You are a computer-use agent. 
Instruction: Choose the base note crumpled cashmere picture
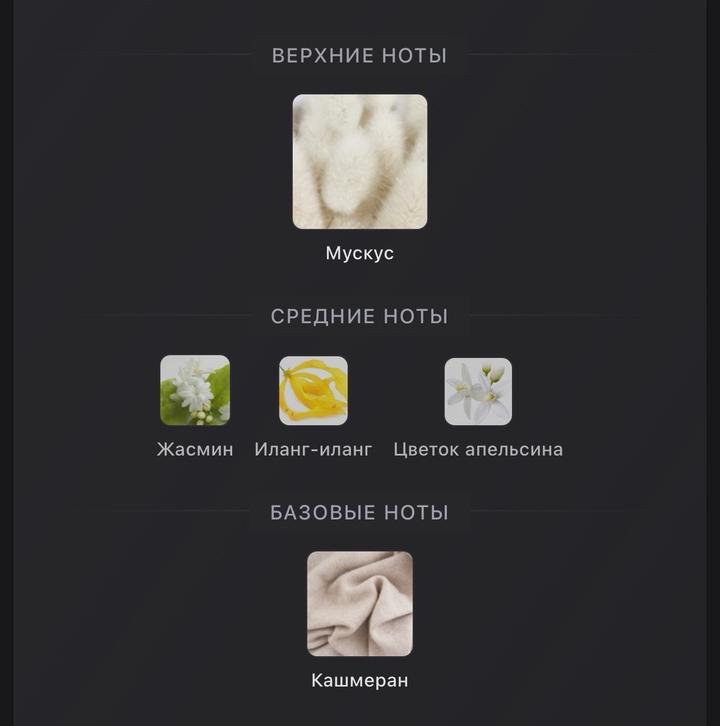pyautogui.click(x=360, y=604)
